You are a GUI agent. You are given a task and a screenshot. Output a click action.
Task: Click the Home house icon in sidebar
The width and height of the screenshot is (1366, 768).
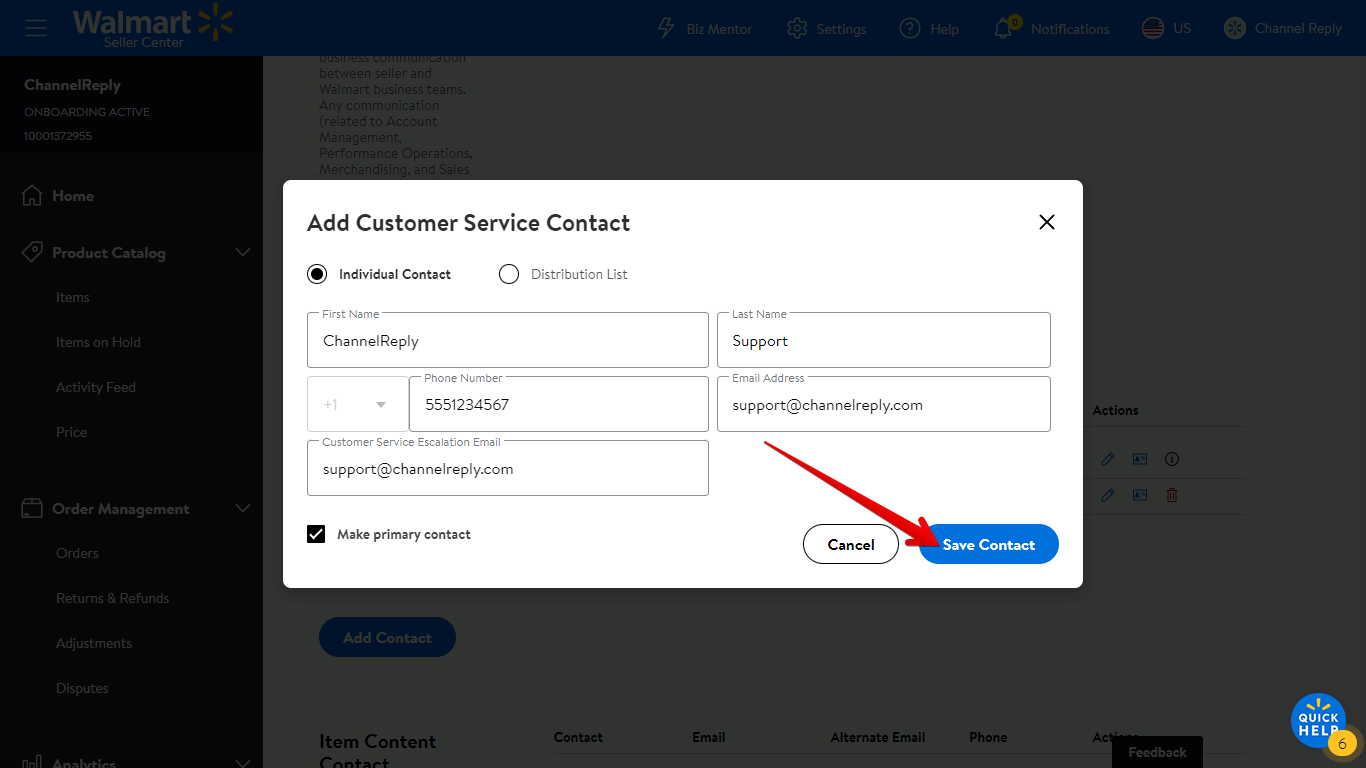(x=32, y=196)
